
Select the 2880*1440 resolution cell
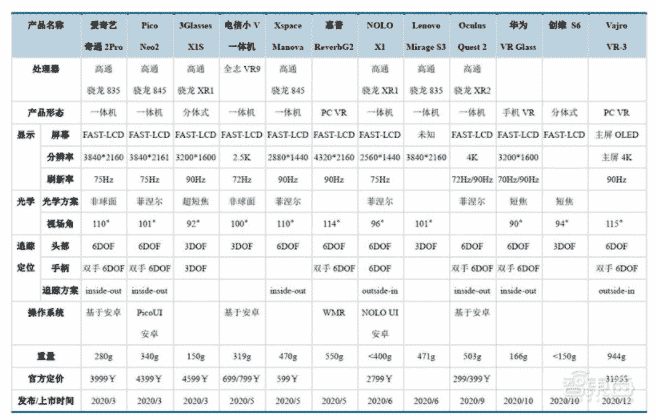click(x=288, y=157)
